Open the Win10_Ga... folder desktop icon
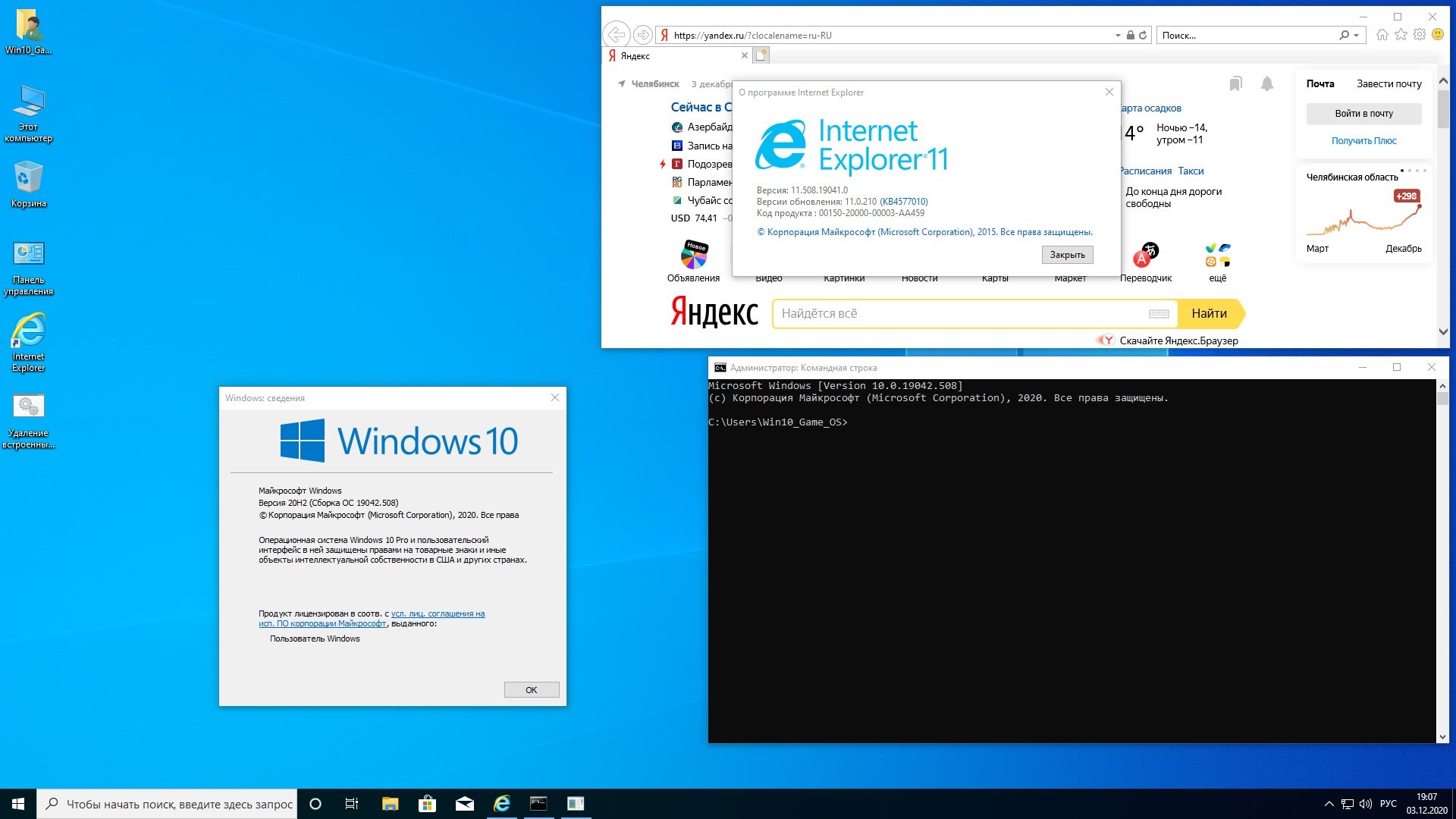The height and width of the screenshot is (819, 1456). (x=29, y=32)
